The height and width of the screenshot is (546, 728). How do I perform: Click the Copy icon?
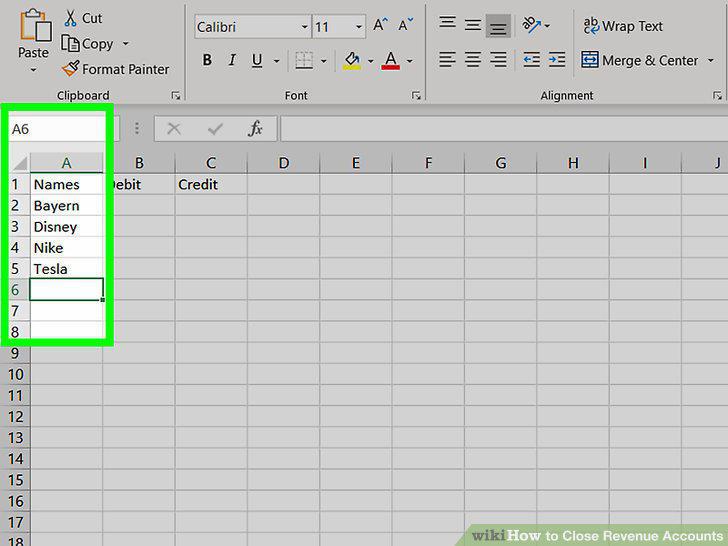(71, 44)
